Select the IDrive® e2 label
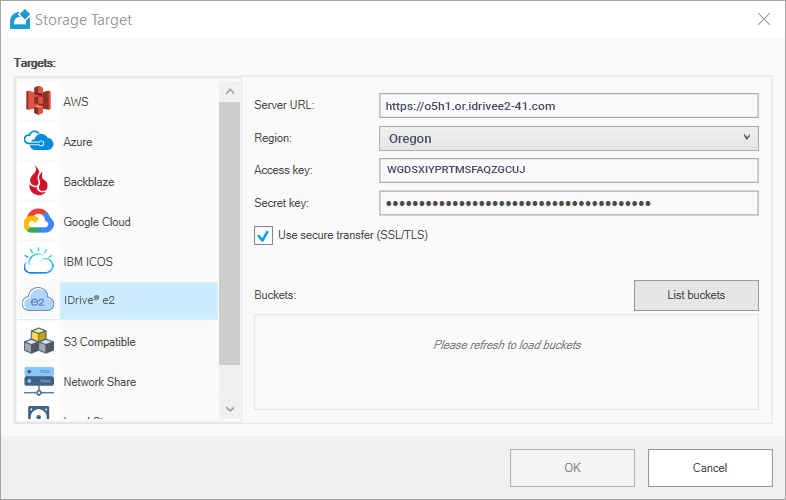786x500 pixels. pyautogui.click(x=89, y=300)
